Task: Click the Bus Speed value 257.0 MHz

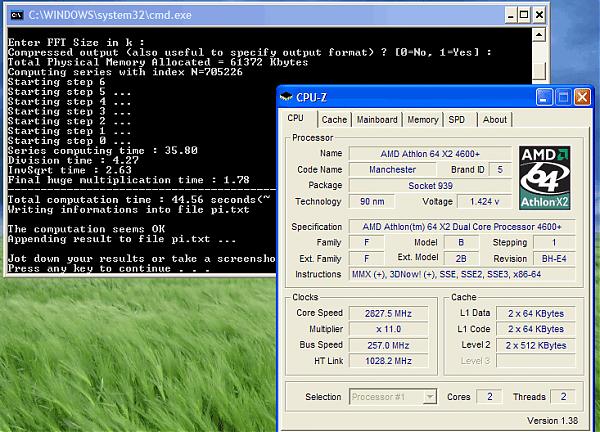Action: 388,345
